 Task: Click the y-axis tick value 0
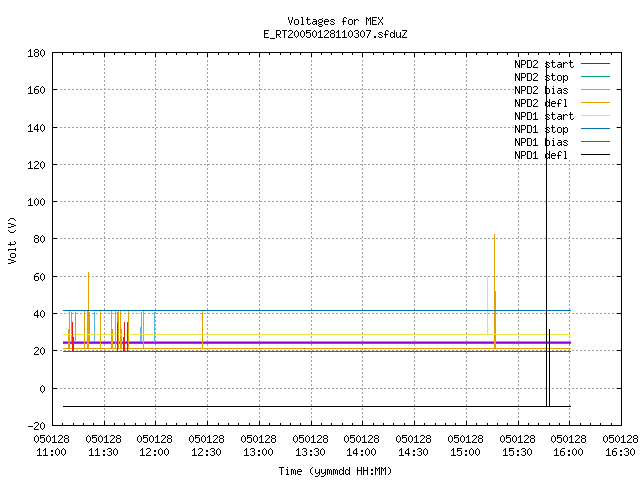click(42, 389)
